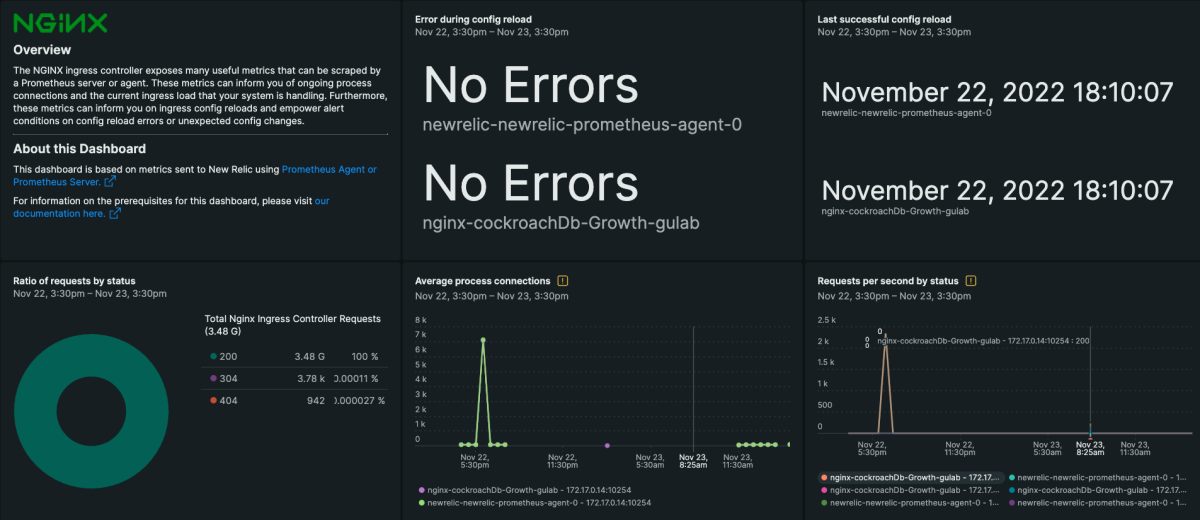Click the 7k peak point on connections chart
The image size is (1200, 520).
click(484, 340)
